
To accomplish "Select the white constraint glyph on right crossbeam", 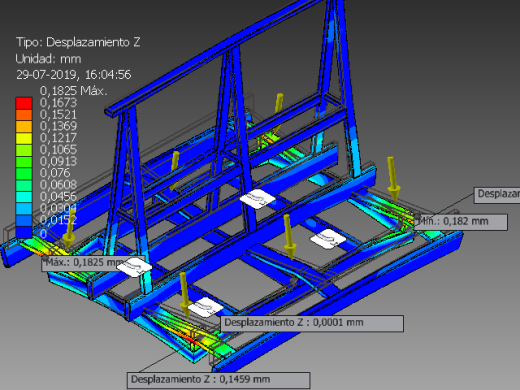I will pyautogui.click(x=328, y=239).
